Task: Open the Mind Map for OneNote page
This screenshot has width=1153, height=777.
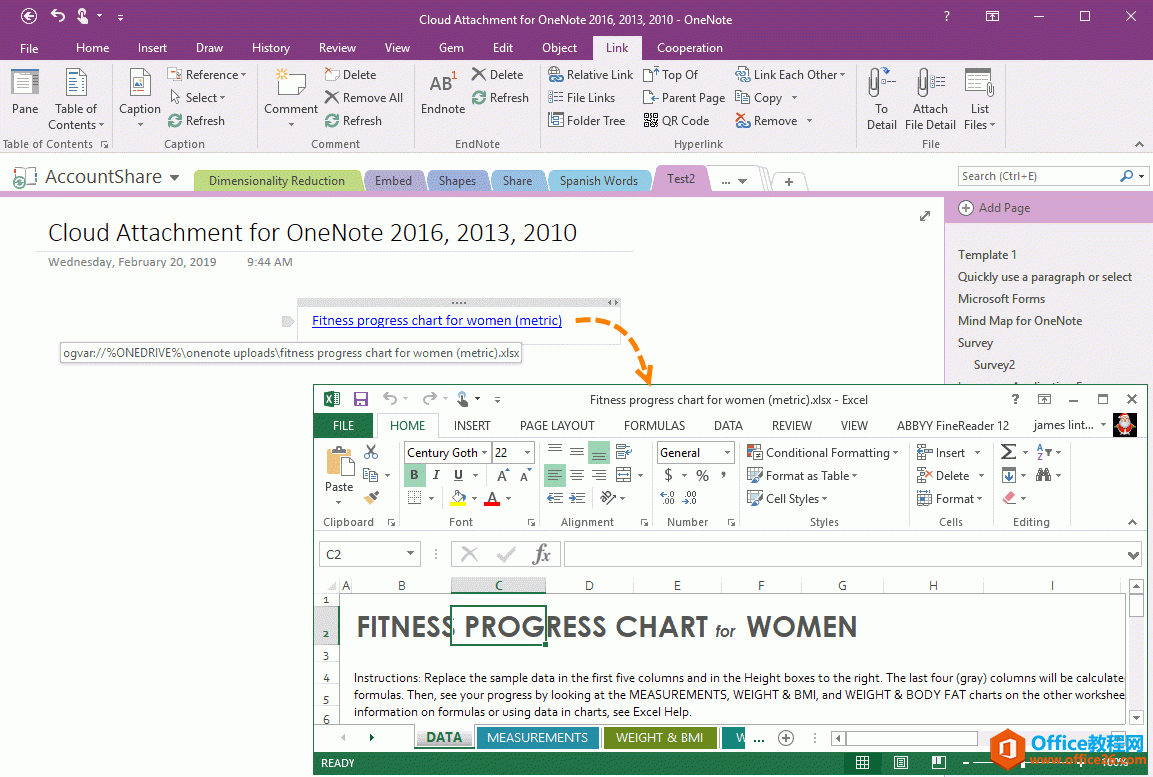Action: click(1020, 321)
